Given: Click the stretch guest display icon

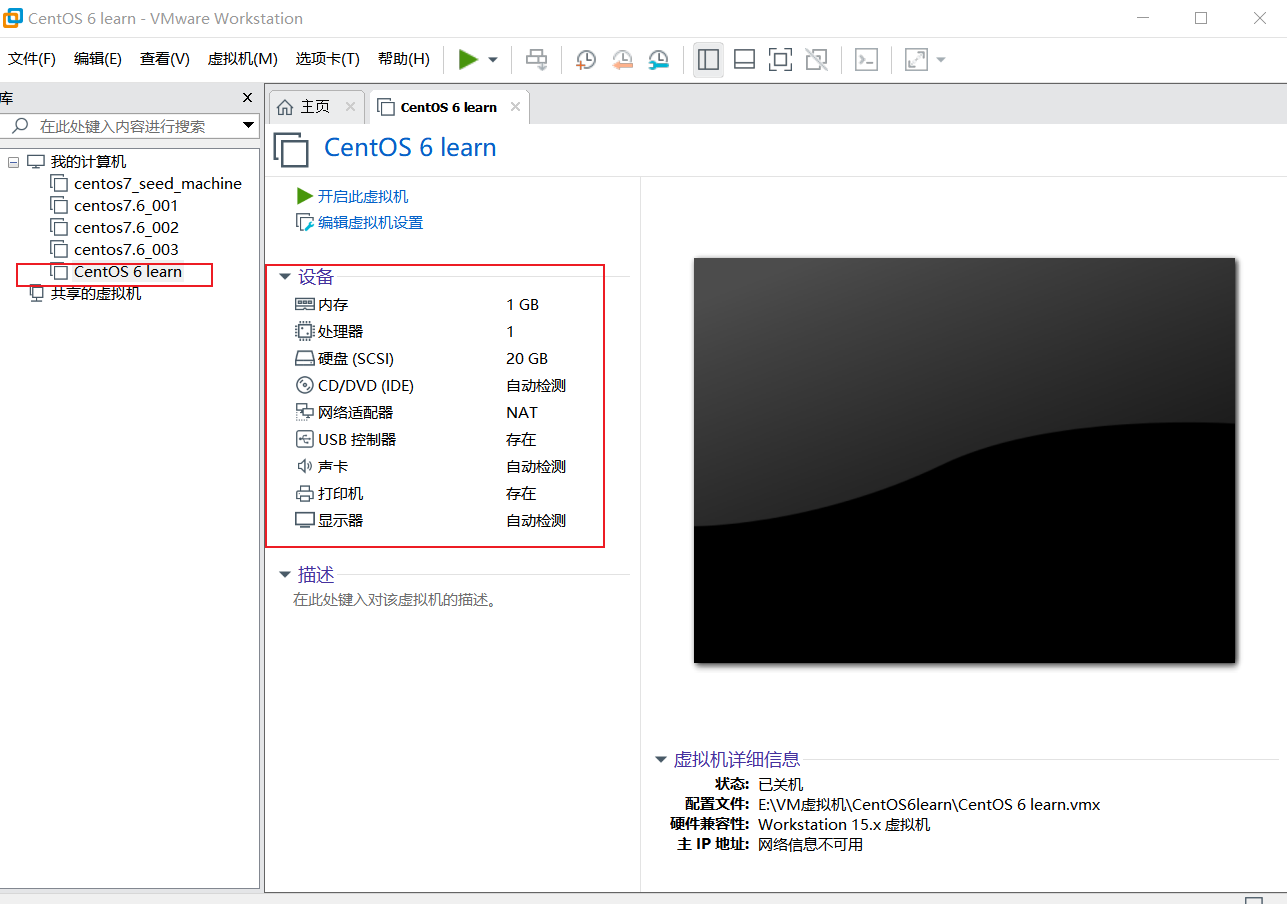Looking at the screenshot, I should click(x=916, y=59).
